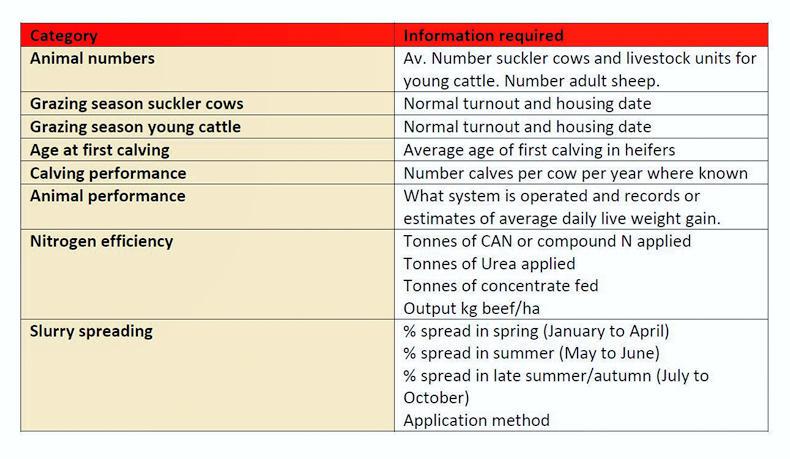Select the "Output kg beef/ha" line
The height and width of the screenshot is (459, 790).
[473, 309]
